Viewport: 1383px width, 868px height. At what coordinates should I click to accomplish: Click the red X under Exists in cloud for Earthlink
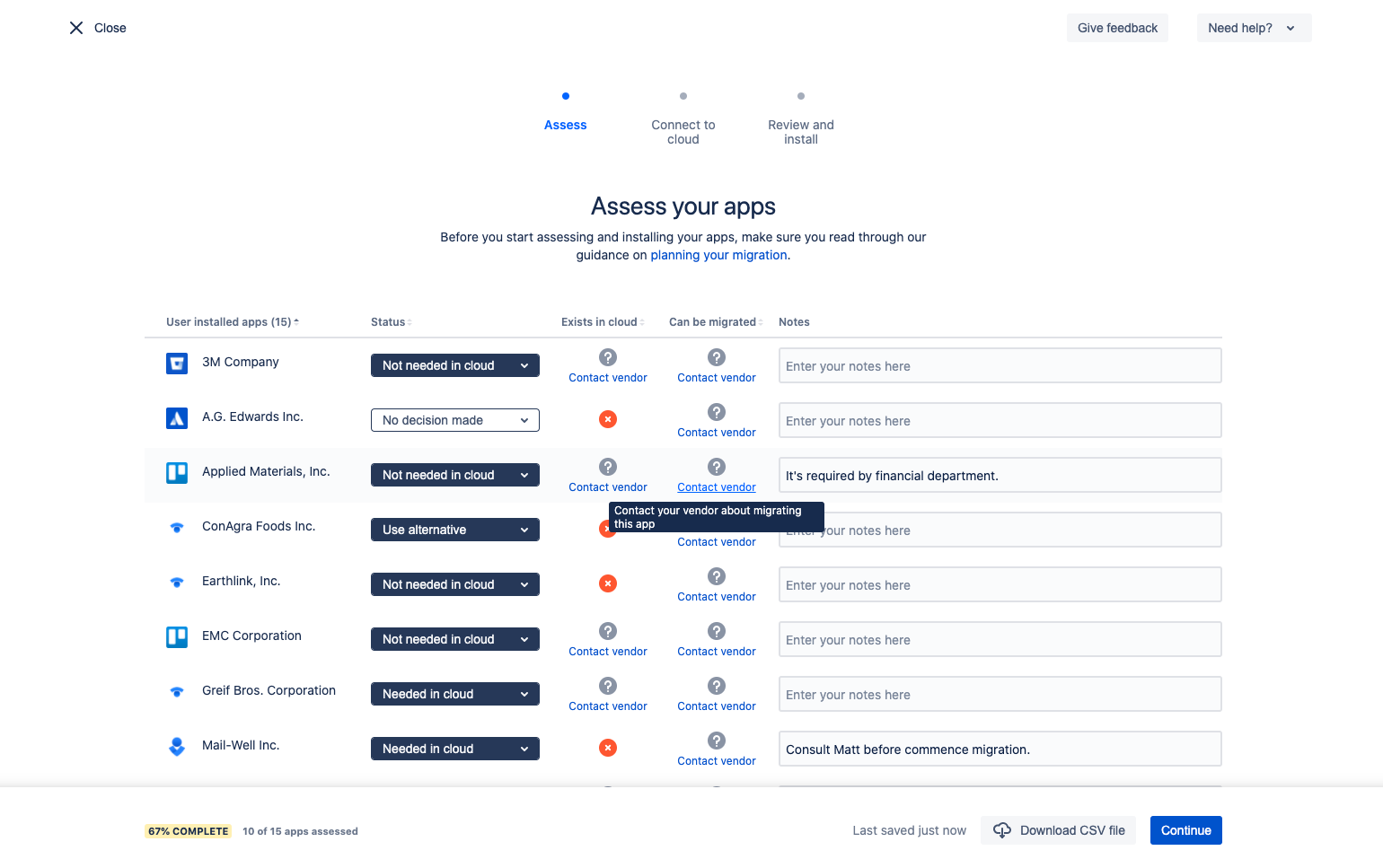(x=608, y=583)
